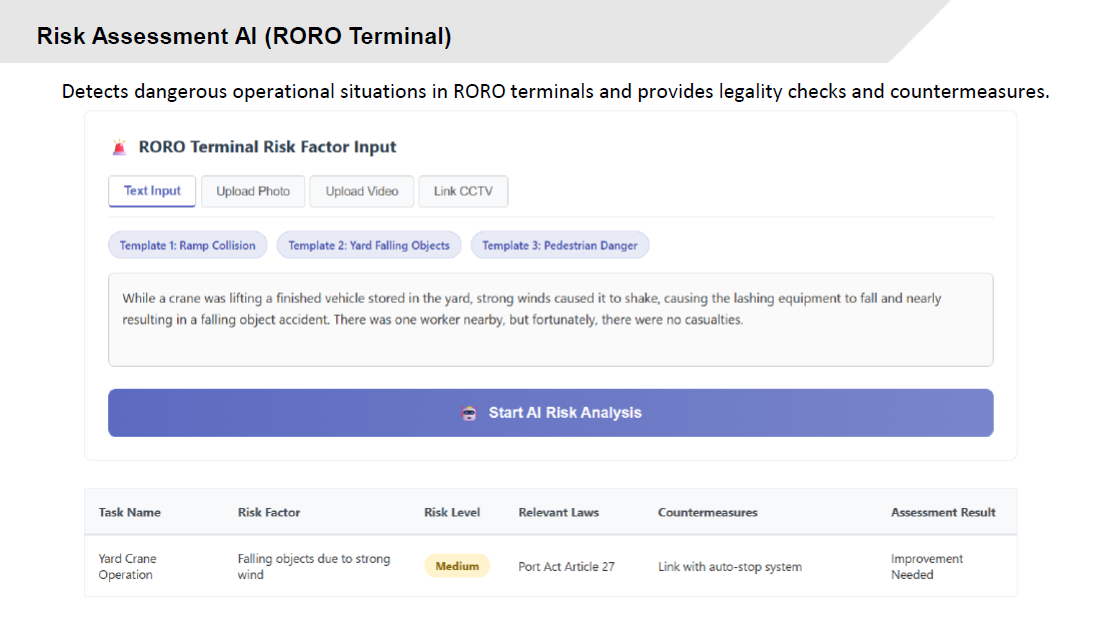Image resolution: width=1117 pixels, height=624 pixels.
Task: Click the robot icon in Start button
Action: 469,413
